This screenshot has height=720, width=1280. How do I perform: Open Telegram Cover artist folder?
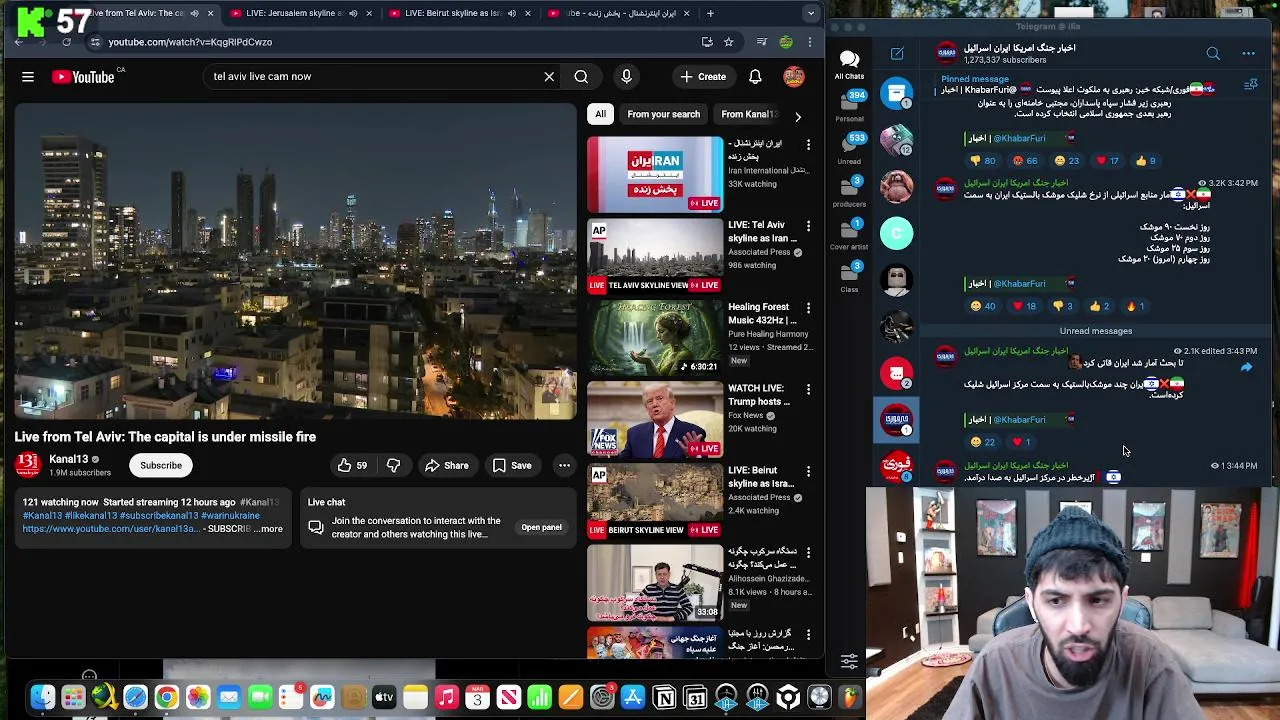[849, 234]
